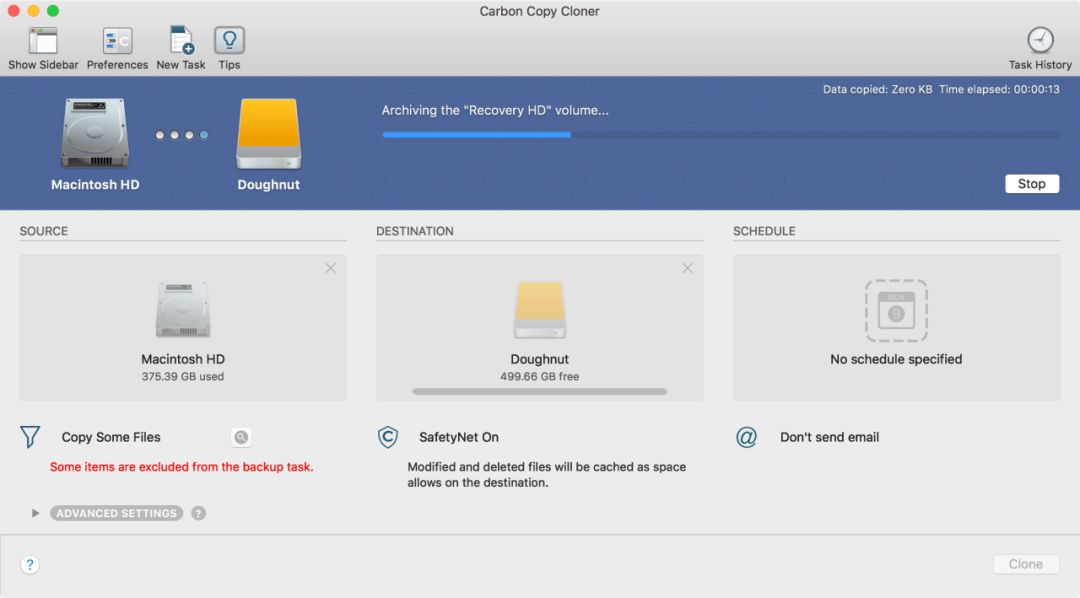Click the SafetyNet description text
This screenshot has height=598, width=1080.
pos(546,475)
